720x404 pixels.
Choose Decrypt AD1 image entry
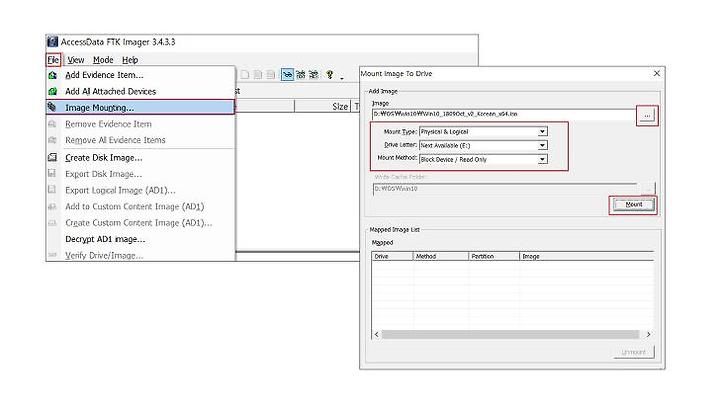(141, 239)
